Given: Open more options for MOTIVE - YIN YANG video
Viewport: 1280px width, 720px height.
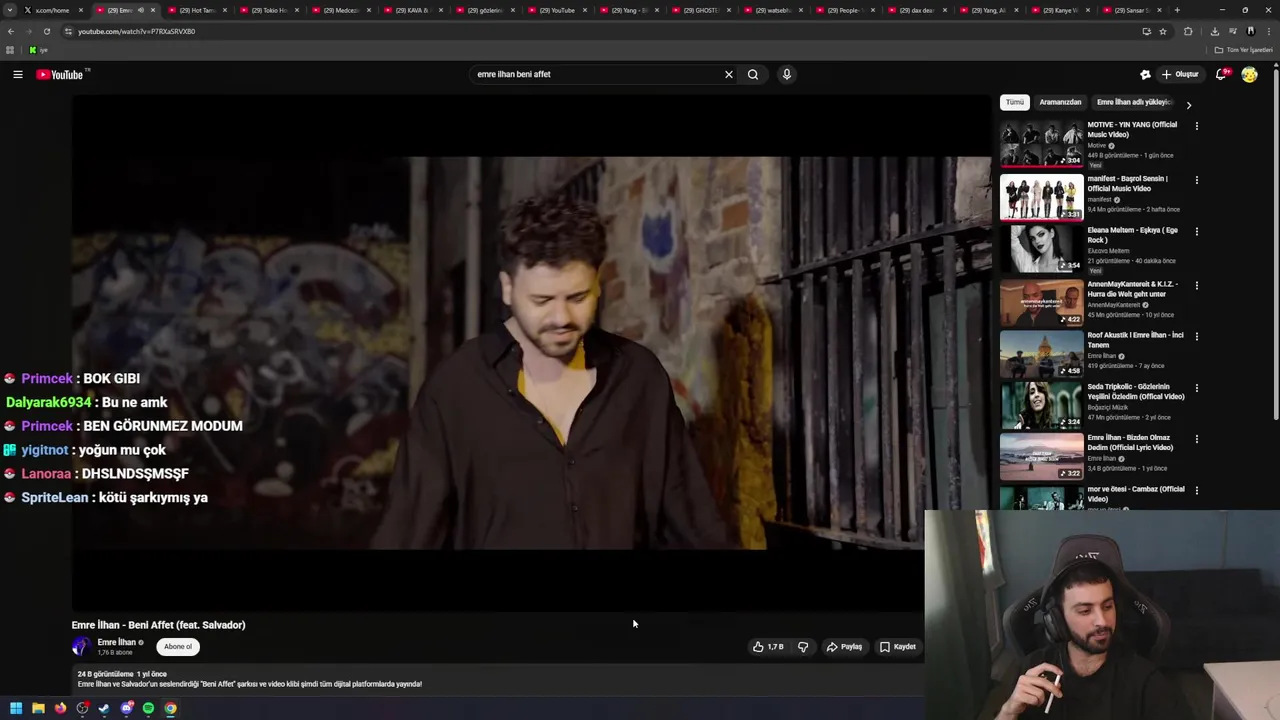Looking at the screenshot, I should click(x=1196, y=126).
